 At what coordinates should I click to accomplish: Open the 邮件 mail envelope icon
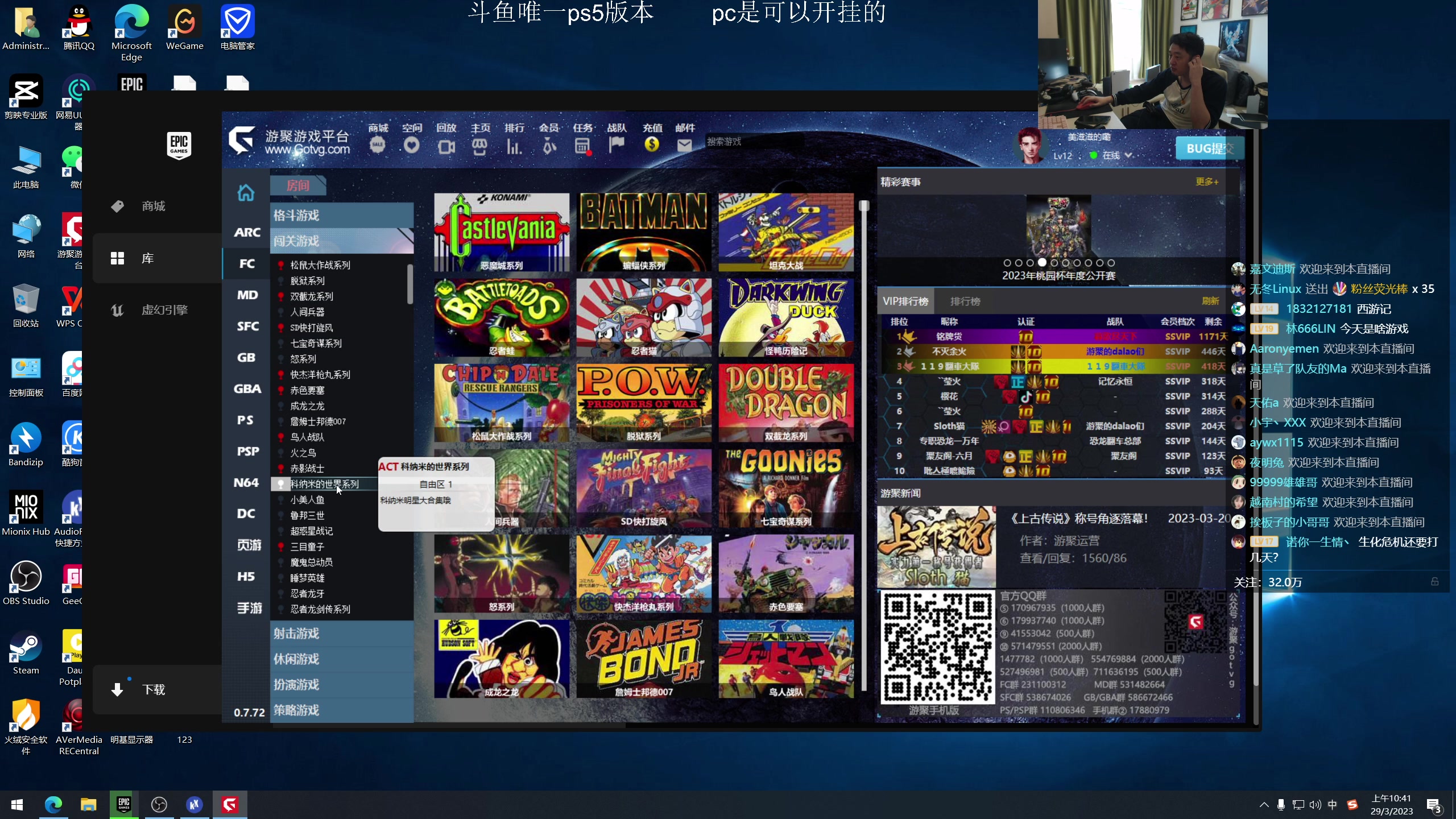point(685,146)
